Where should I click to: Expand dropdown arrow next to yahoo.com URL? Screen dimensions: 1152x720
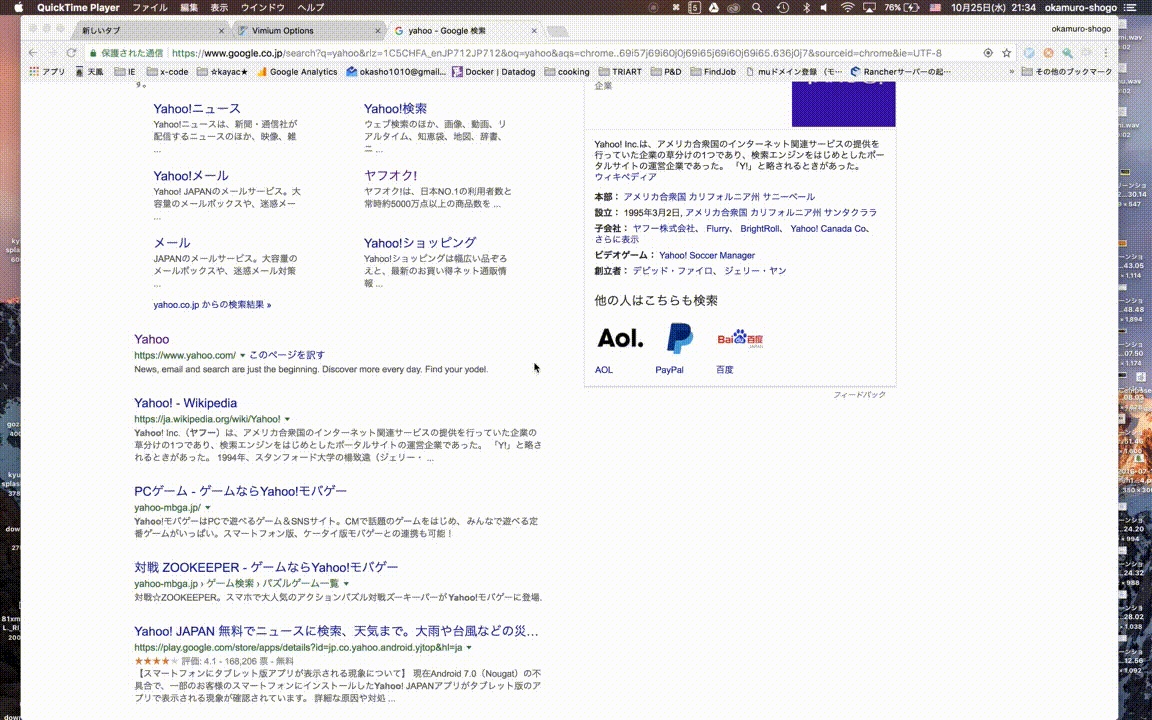click(242, 356)
